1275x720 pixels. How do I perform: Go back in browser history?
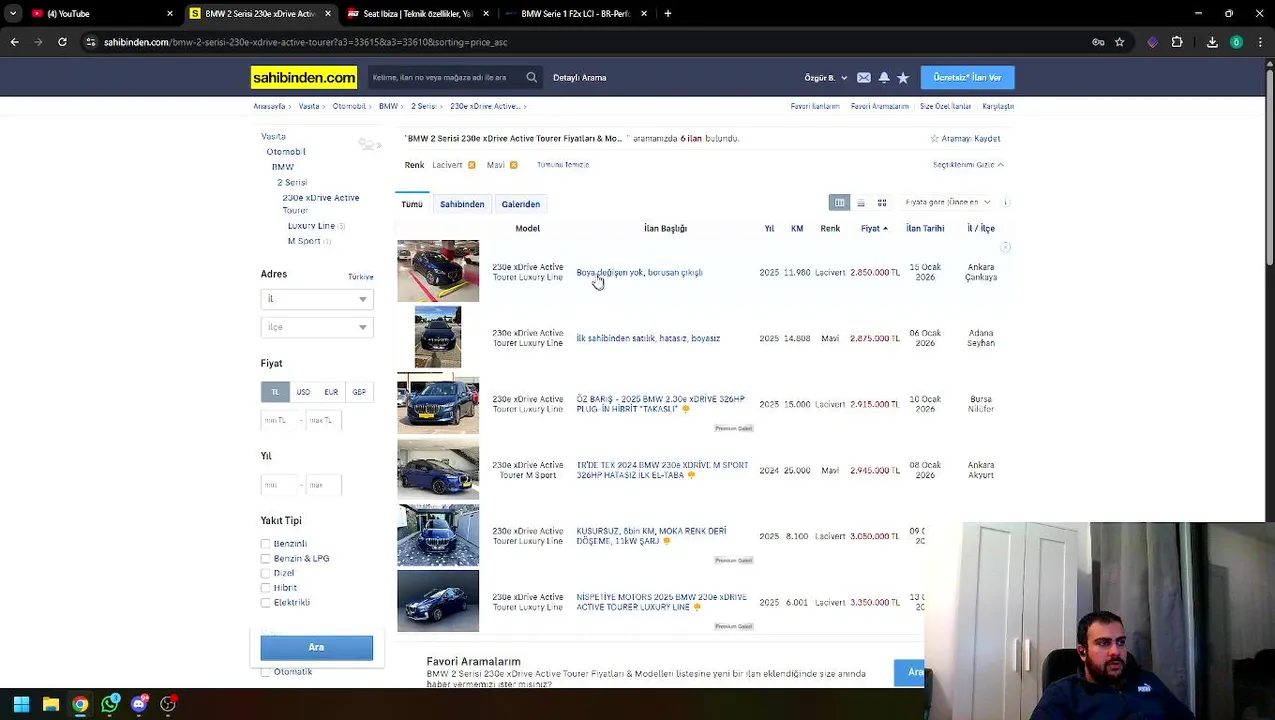click(x=14, y=42)
